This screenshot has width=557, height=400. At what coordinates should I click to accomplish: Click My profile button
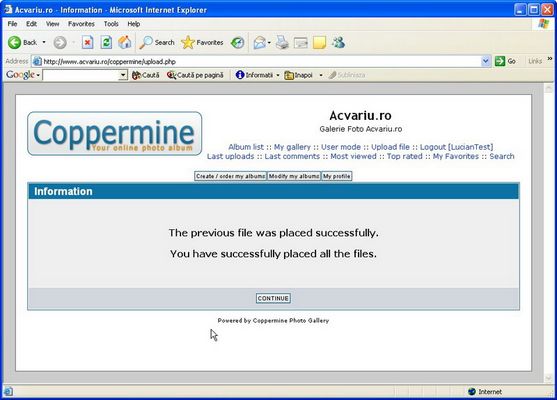pyautogui.click(x=336, y=176)
